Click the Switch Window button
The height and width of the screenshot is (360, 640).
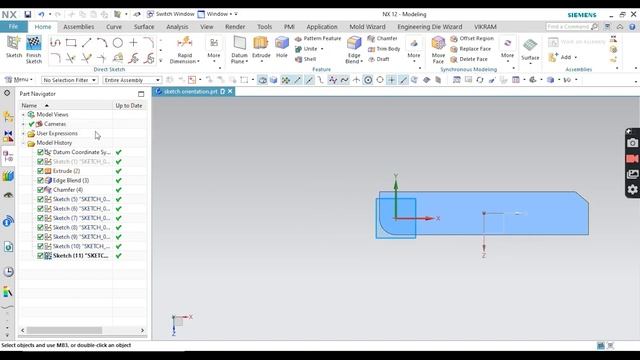point(171,14)
